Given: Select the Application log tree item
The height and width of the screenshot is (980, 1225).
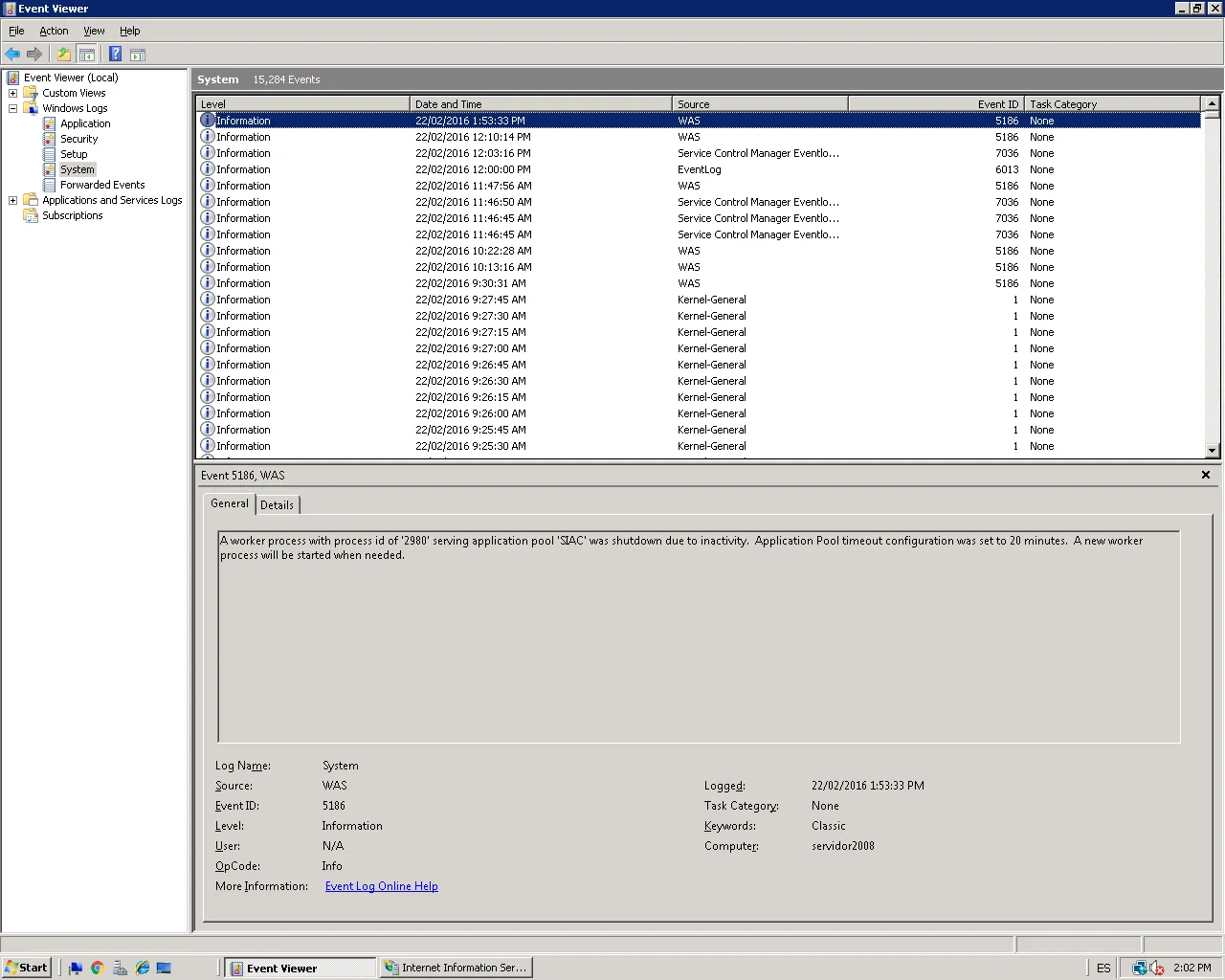Looking at the screenshot, I should [x=85, y=123].
